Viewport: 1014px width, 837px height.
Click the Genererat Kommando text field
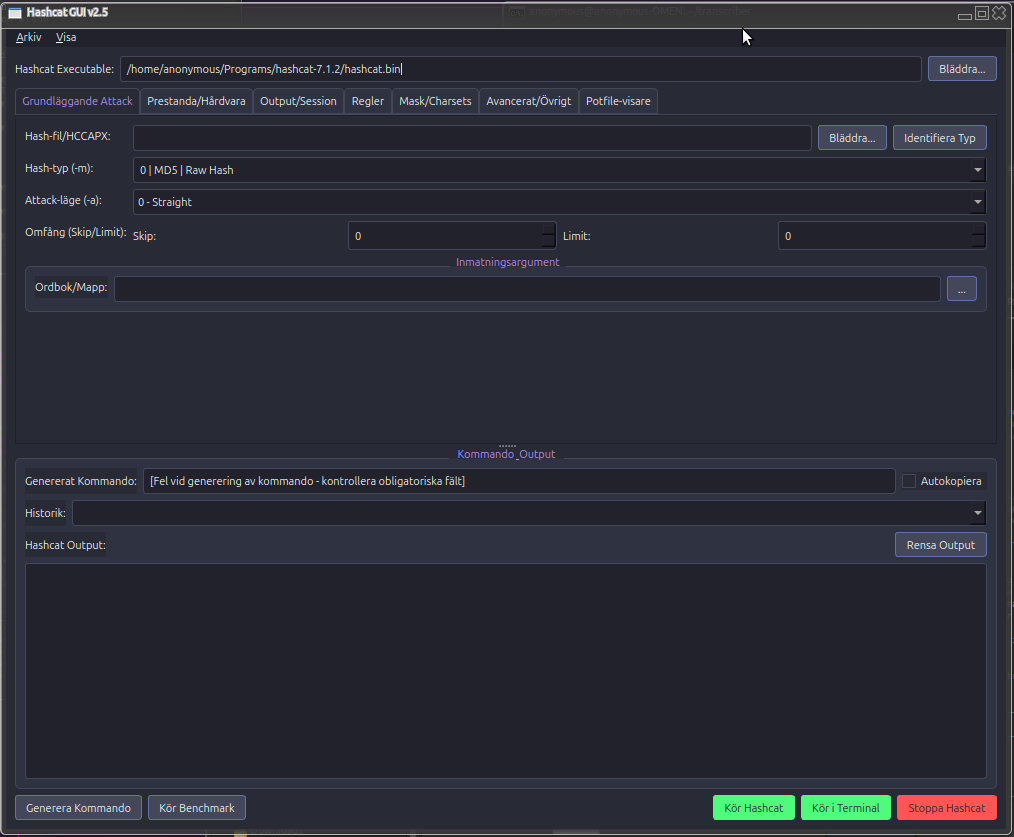519,481
